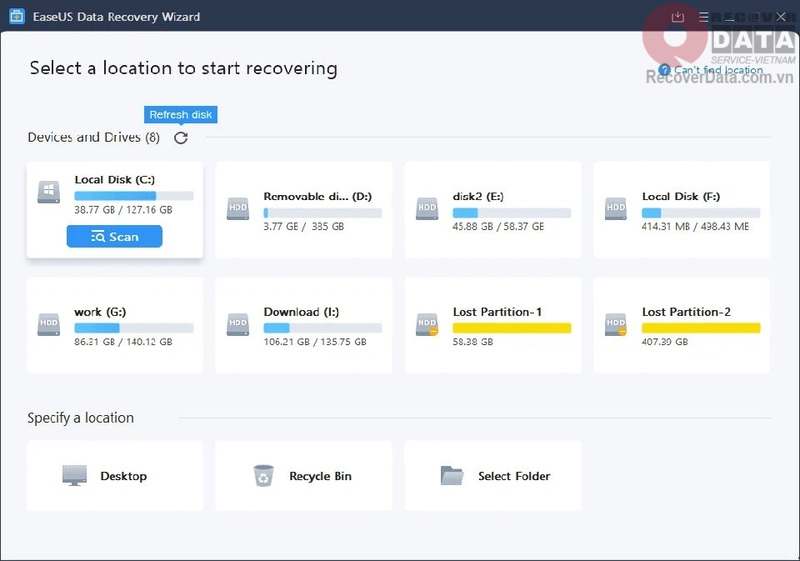The image size is (800, 561).
Task: Click the usage bar of Removable disk (D:)
Action: click(322, 213)
